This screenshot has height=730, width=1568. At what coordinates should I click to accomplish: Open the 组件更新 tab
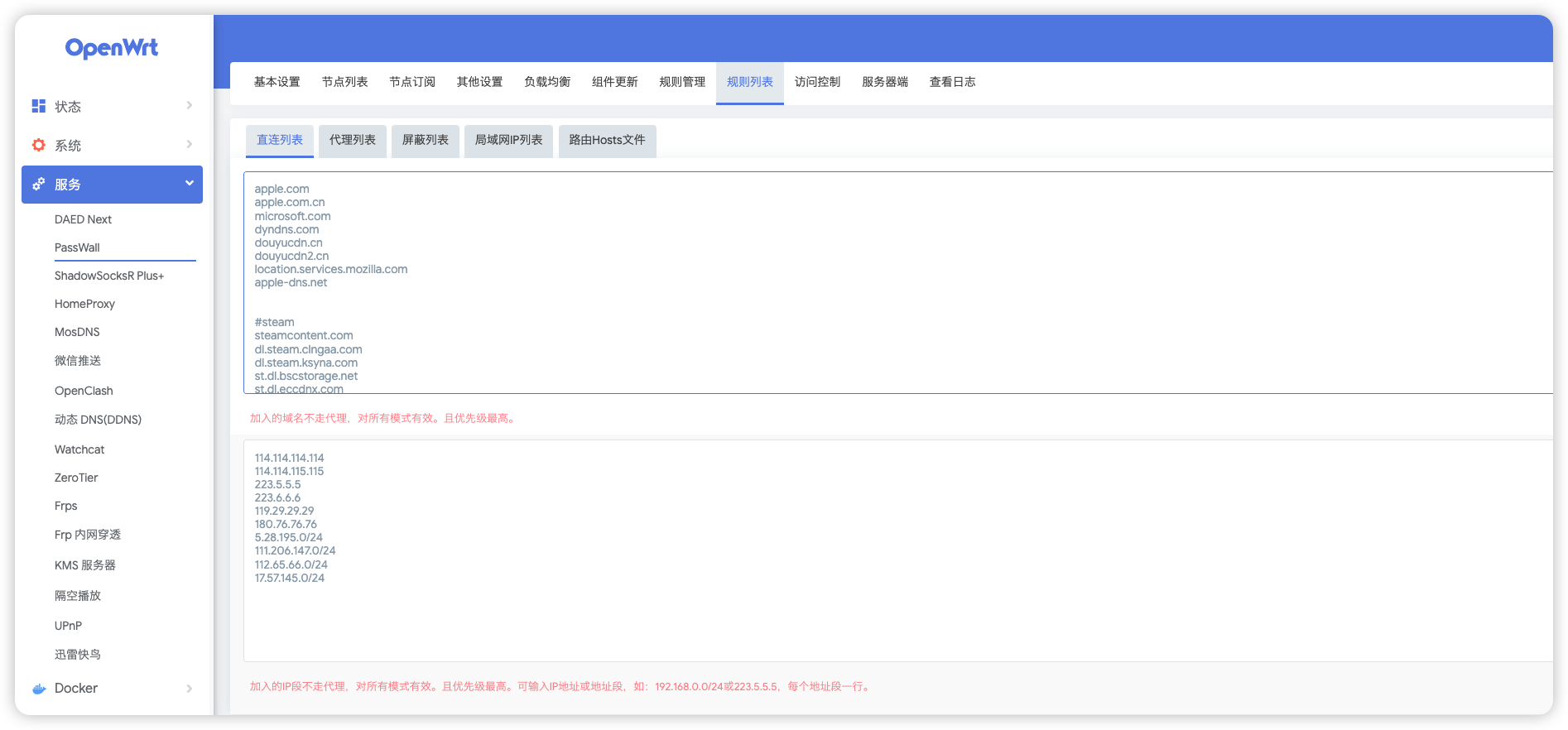click(615, 82)
